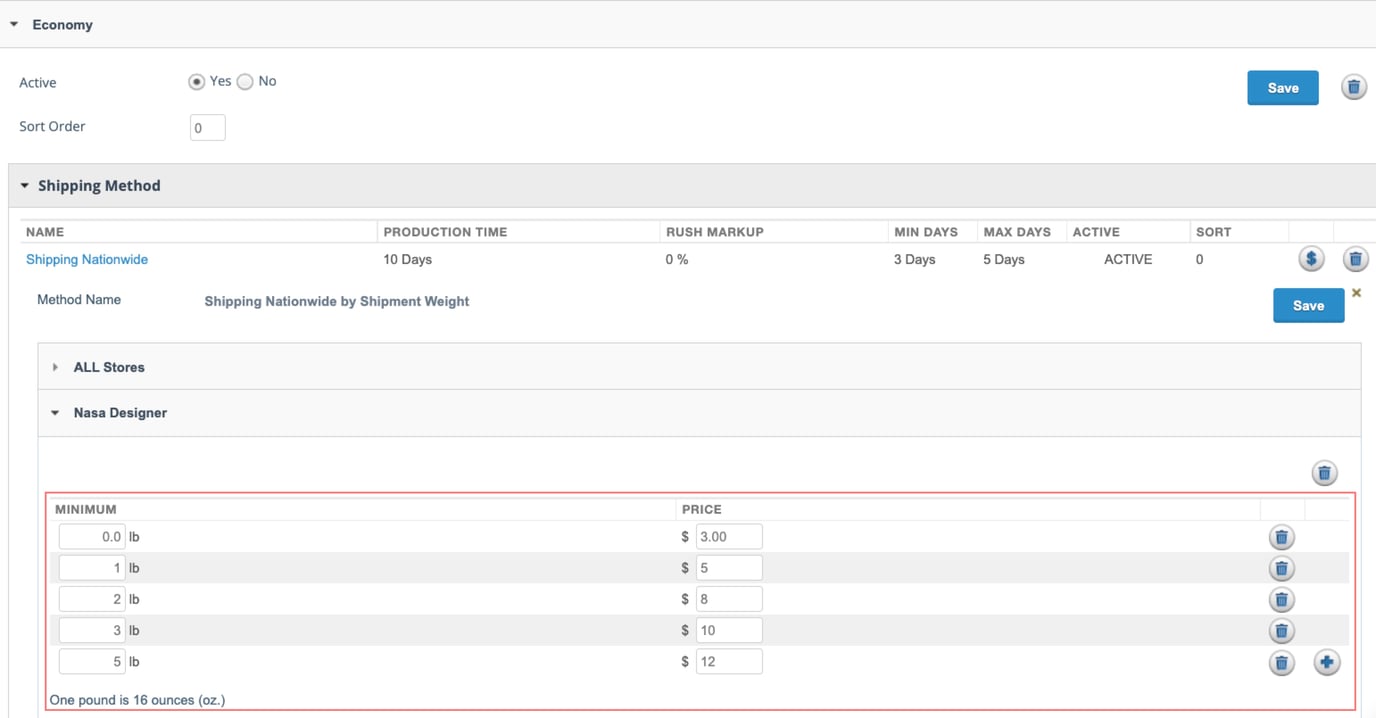Collapse the Economy section

coord(15,24)
